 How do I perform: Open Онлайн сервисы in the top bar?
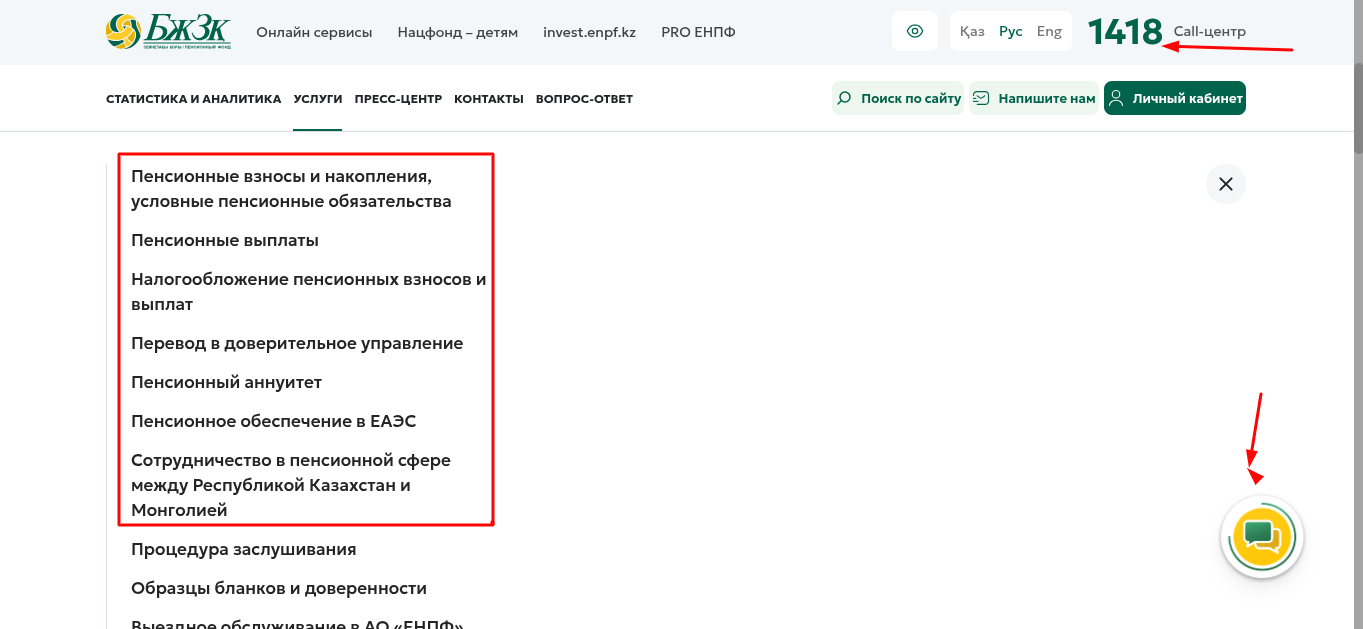[x=314, y=32]
